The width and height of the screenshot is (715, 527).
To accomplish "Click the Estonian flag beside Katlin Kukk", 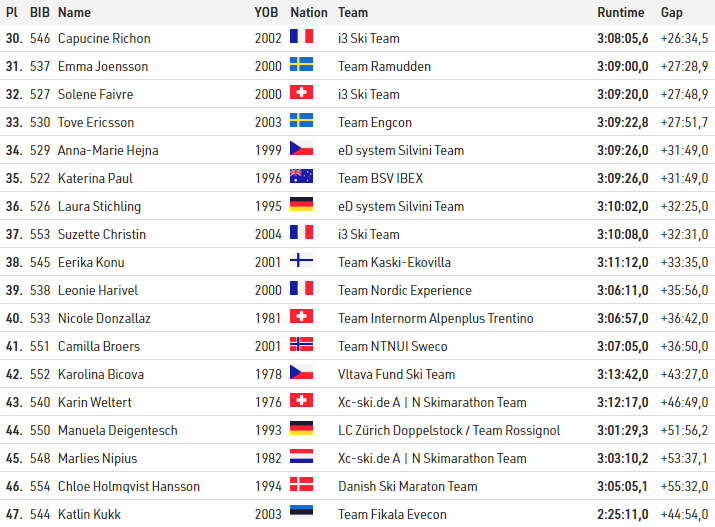I will click(301, 514).
